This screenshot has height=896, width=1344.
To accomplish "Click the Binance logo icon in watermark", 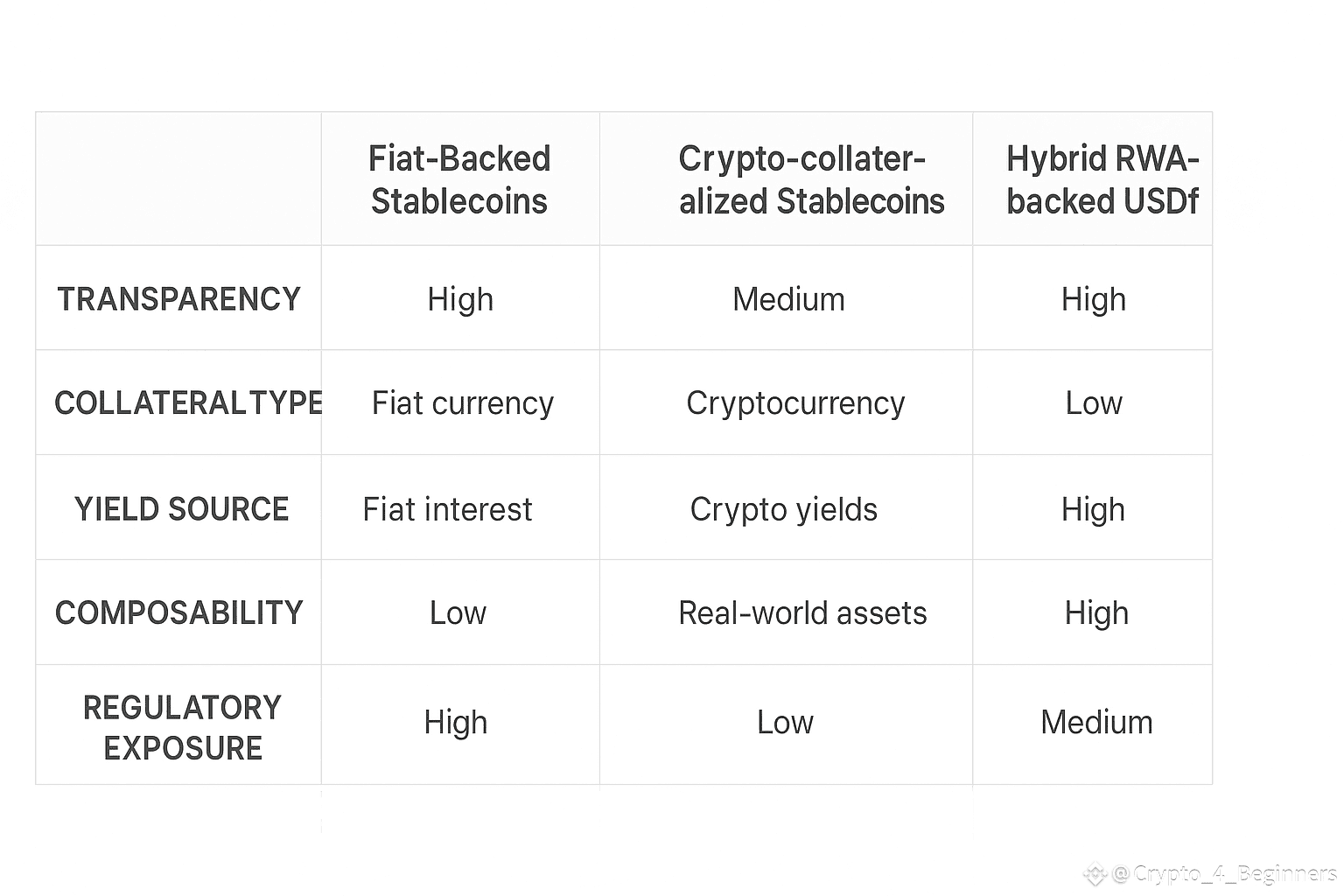I will pos(1095,873).
